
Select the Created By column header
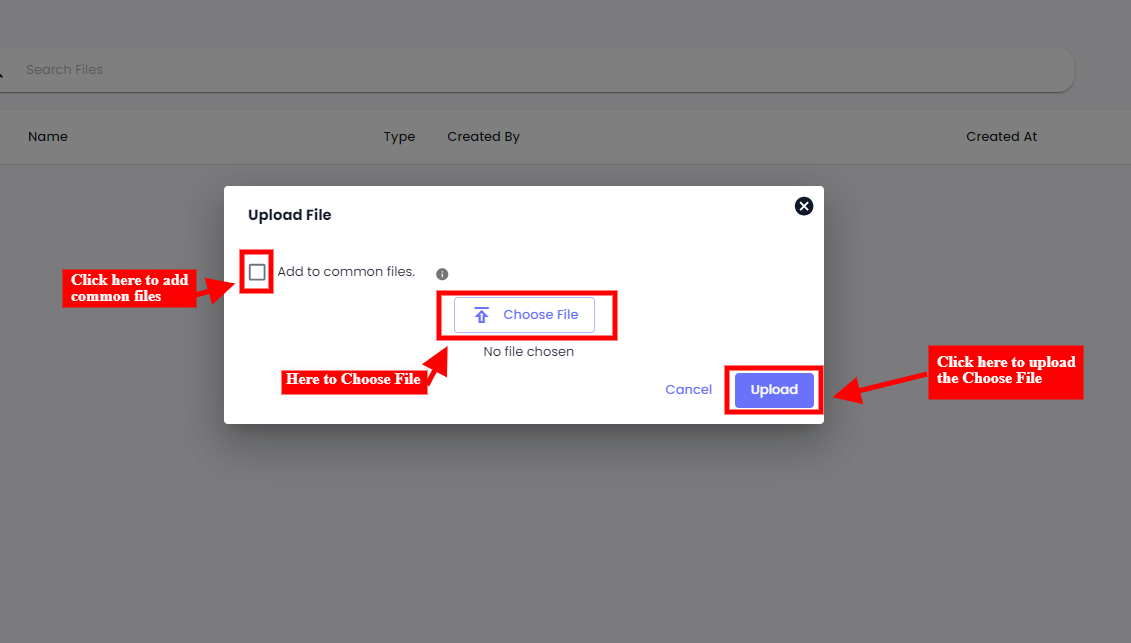tap(483, 137)
